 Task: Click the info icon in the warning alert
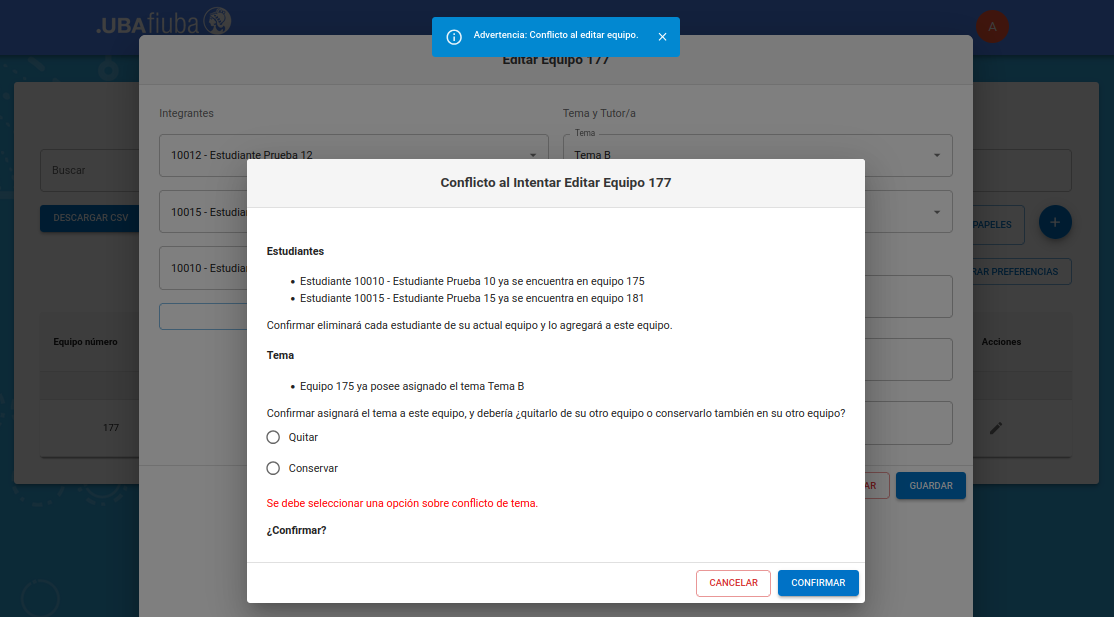pyautogui.click(x=454, y=37)
